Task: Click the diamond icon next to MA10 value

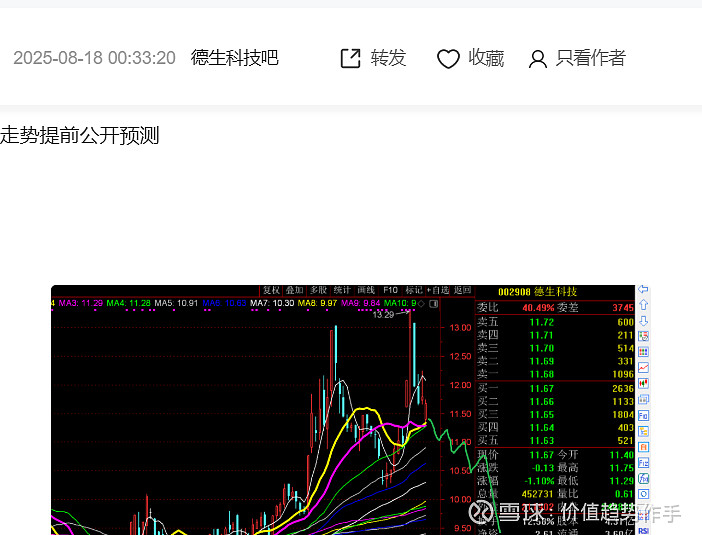Action: [x=421, y=304]
